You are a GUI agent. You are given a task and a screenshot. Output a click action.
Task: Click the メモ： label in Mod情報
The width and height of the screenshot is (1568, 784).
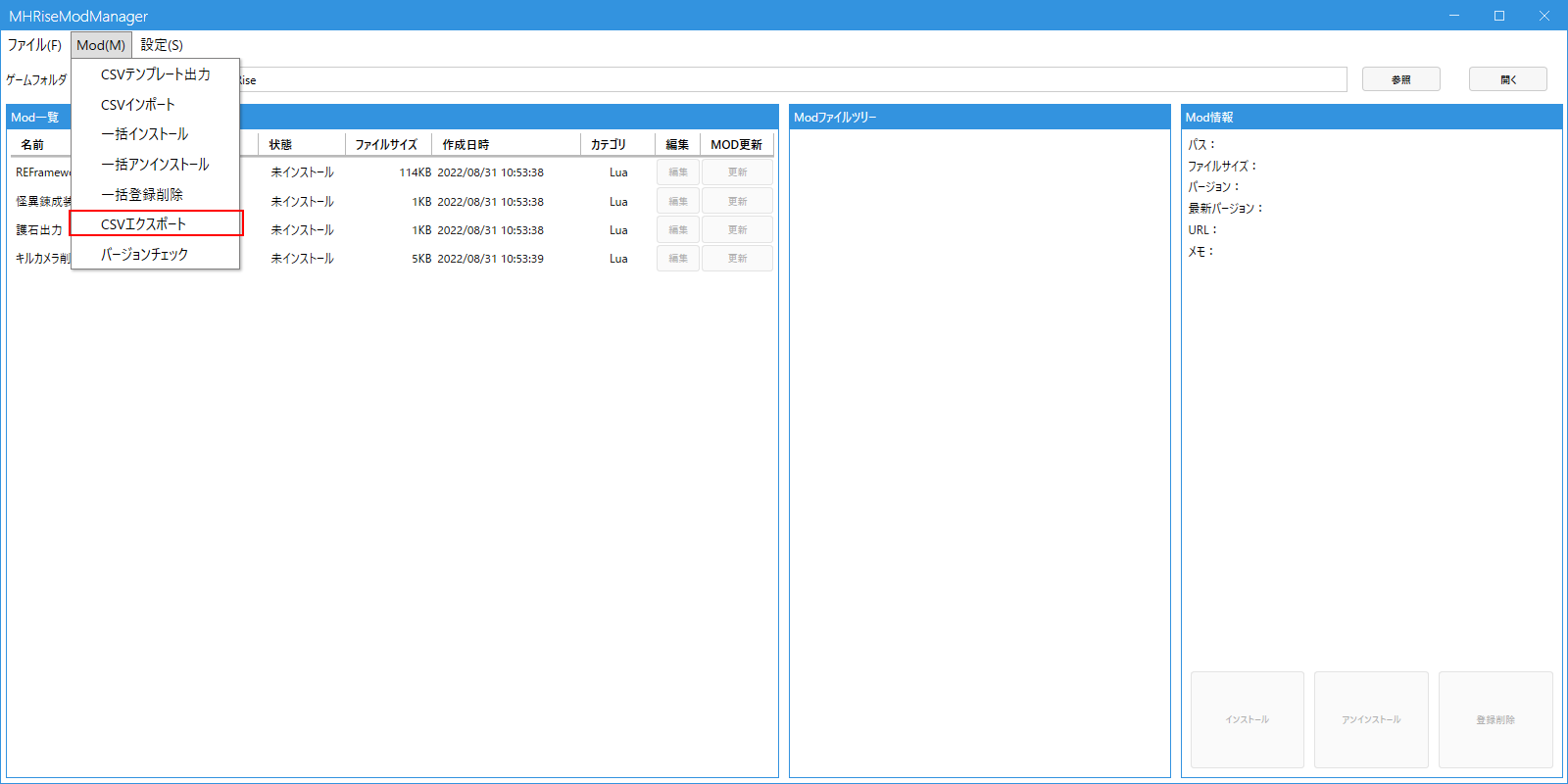pyautogui.click(x=1201, y=252)
